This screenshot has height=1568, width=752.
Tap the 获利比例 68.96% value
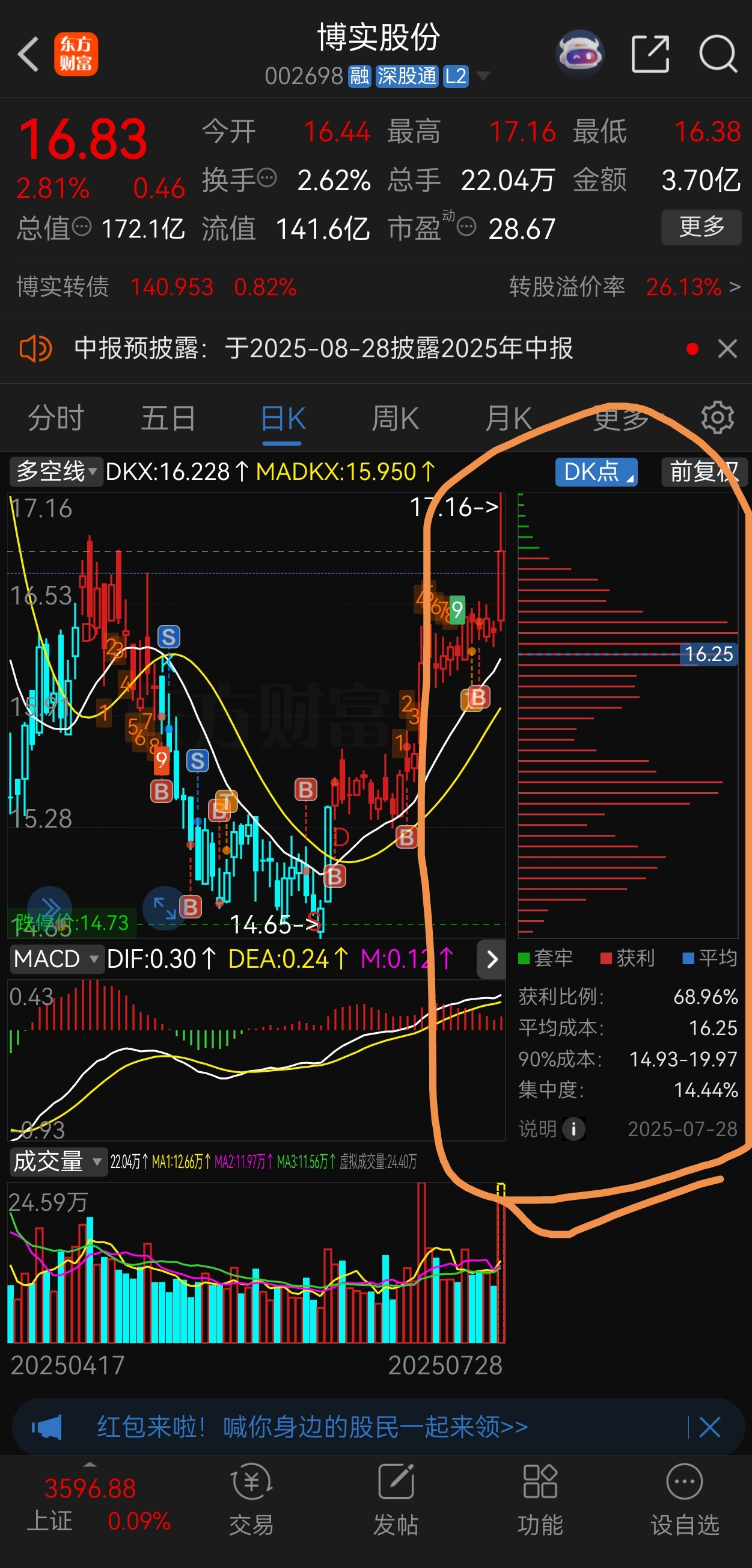click(705, 997)
